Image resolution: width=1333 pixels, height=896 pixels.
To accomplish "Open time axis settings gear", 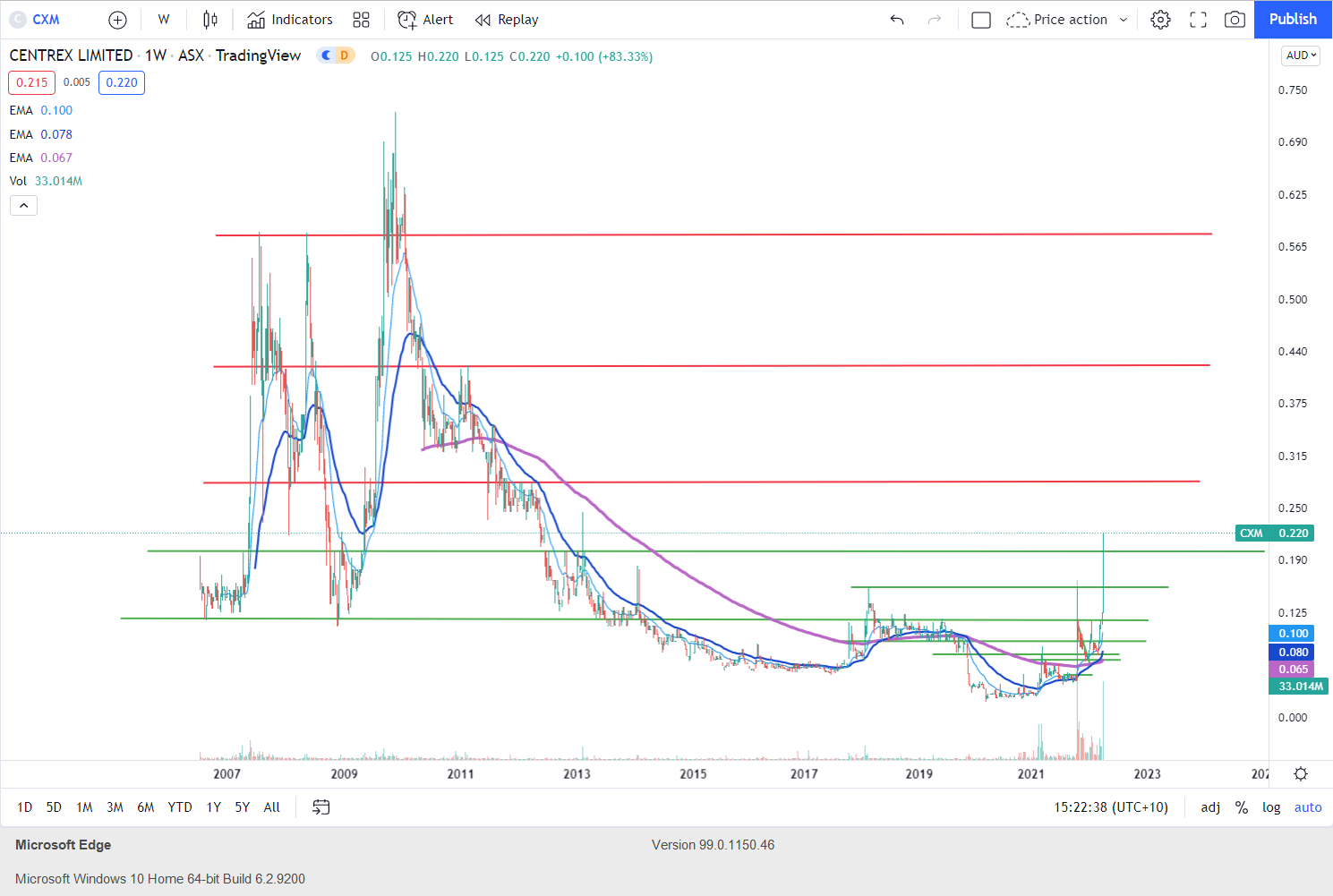I will [1301, 774].
